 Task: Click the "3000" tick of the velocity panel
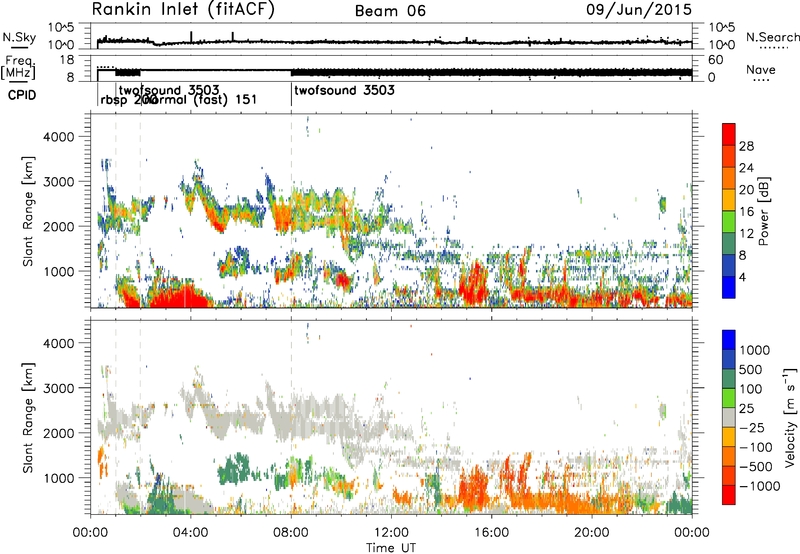59,388
